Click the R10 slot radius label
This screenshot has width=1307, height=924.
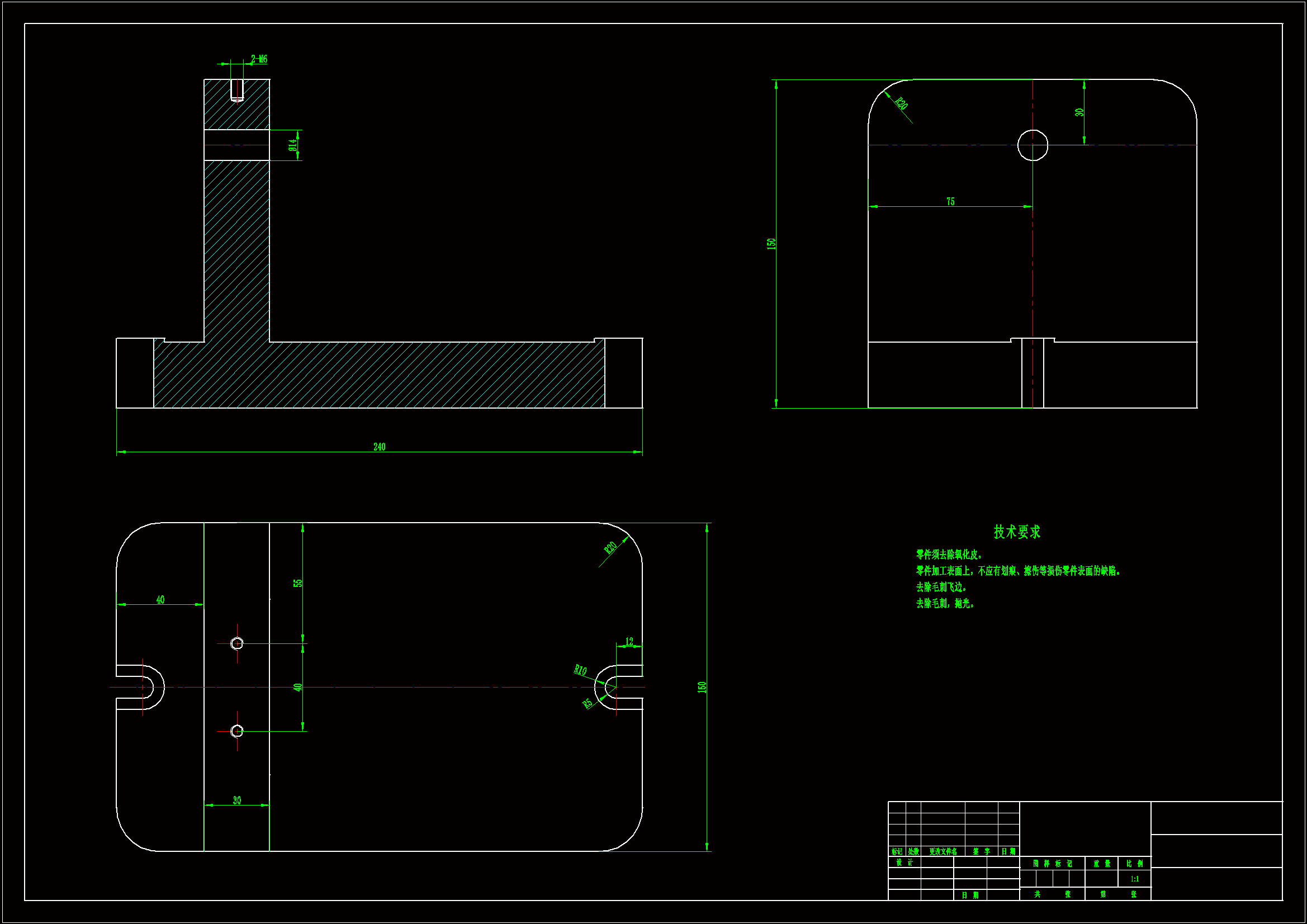point(580,670)
